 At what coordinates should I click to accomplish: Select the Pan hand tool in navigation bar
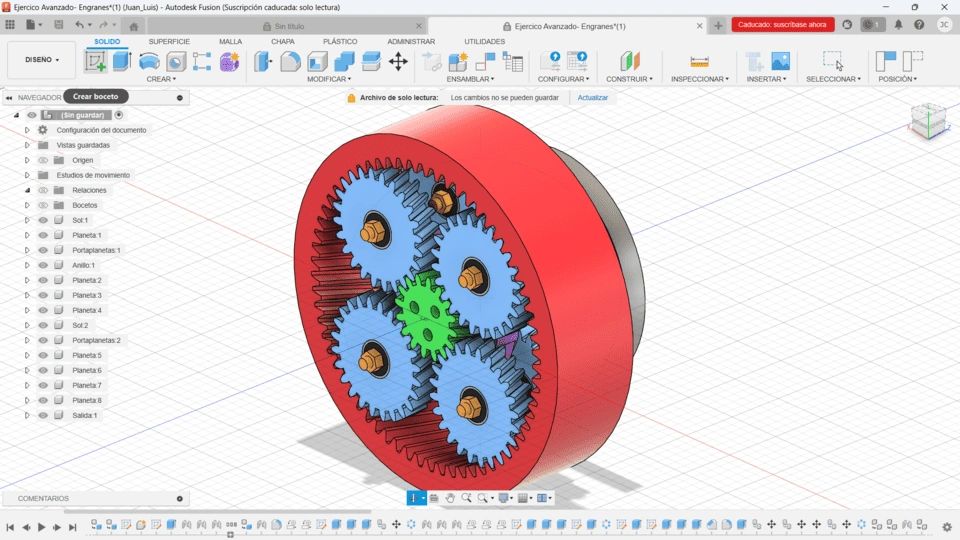[x=450, y=498]
